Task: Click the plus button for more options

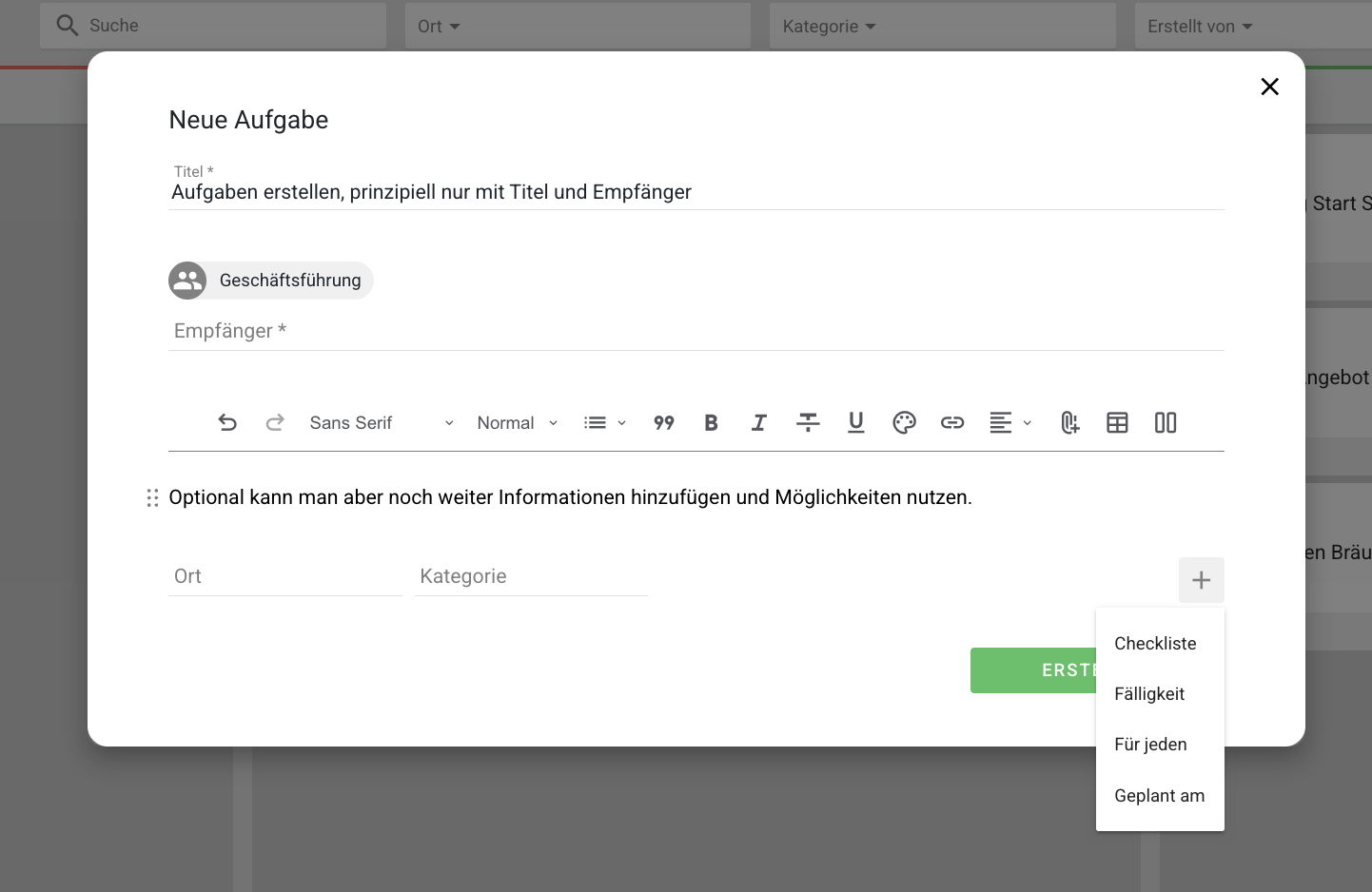Action: [1202, 580]
